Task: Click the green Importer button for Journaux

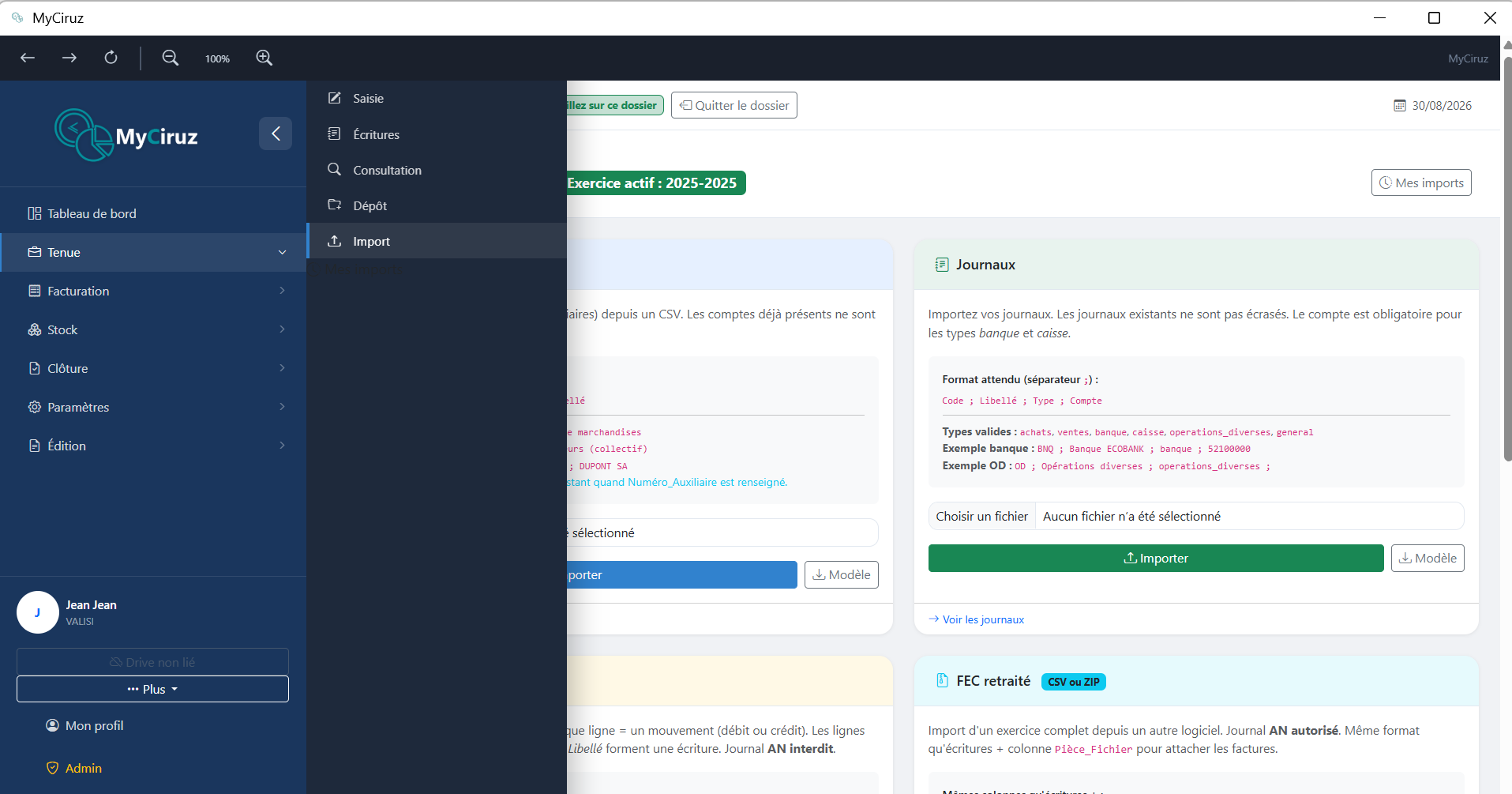Action: [1156, 558]
